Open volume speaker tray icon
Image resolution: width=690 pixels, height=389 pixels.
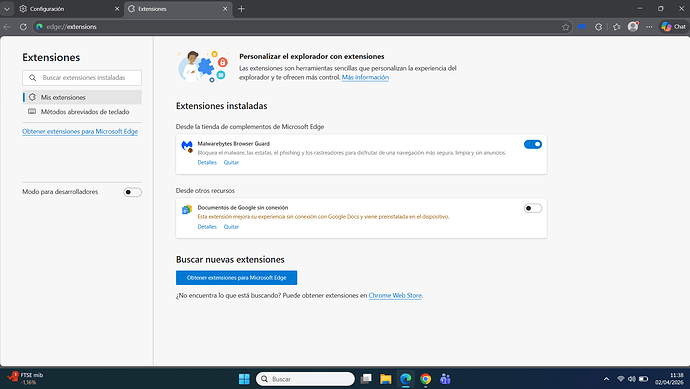click(x=632, y=379)
